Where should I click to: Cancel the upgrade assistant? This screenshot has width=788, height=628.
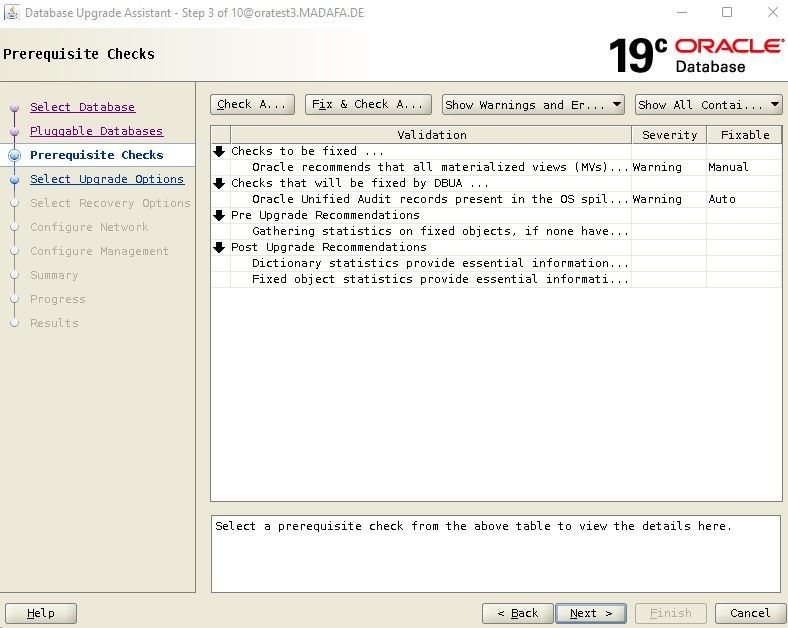point(750,613)
